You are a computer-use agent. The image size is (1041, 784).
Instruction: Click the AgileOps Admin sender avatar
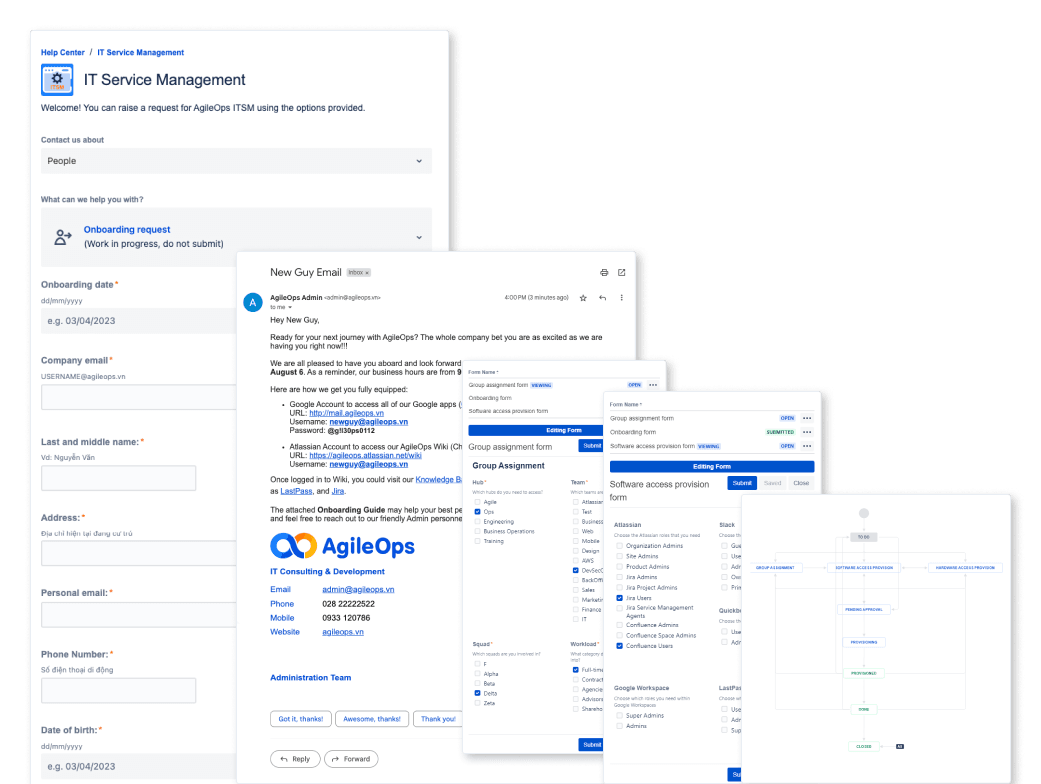(253, 303)
